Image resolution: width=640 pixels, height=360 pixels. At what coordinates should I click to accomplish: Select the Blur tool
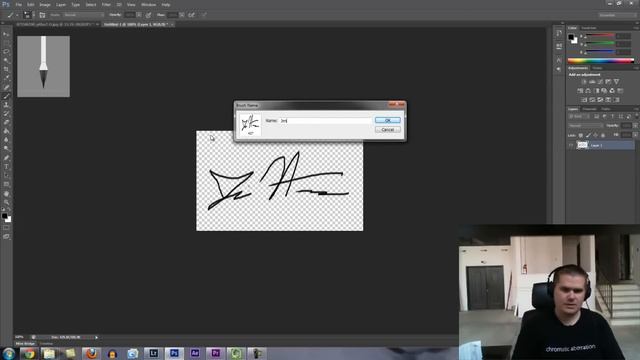[6, 140]
